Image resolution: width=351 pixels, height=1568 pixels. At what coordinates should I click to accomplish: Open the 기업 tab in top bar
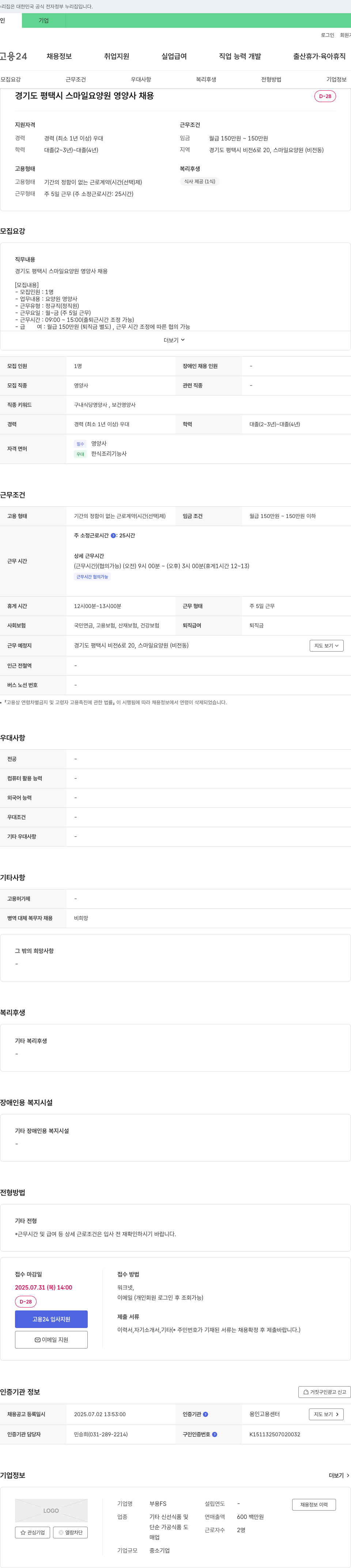[x=44, y=21]
